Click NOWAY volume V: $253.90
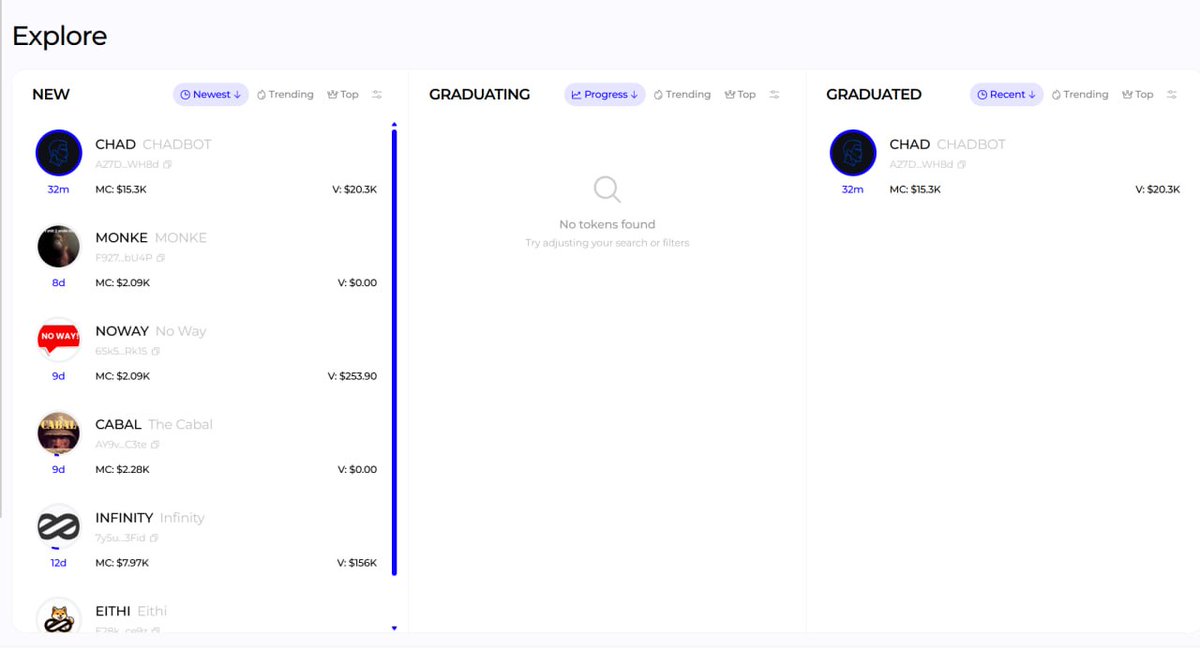The width and height of the screenshot is (1200, 653). (352, 377)
